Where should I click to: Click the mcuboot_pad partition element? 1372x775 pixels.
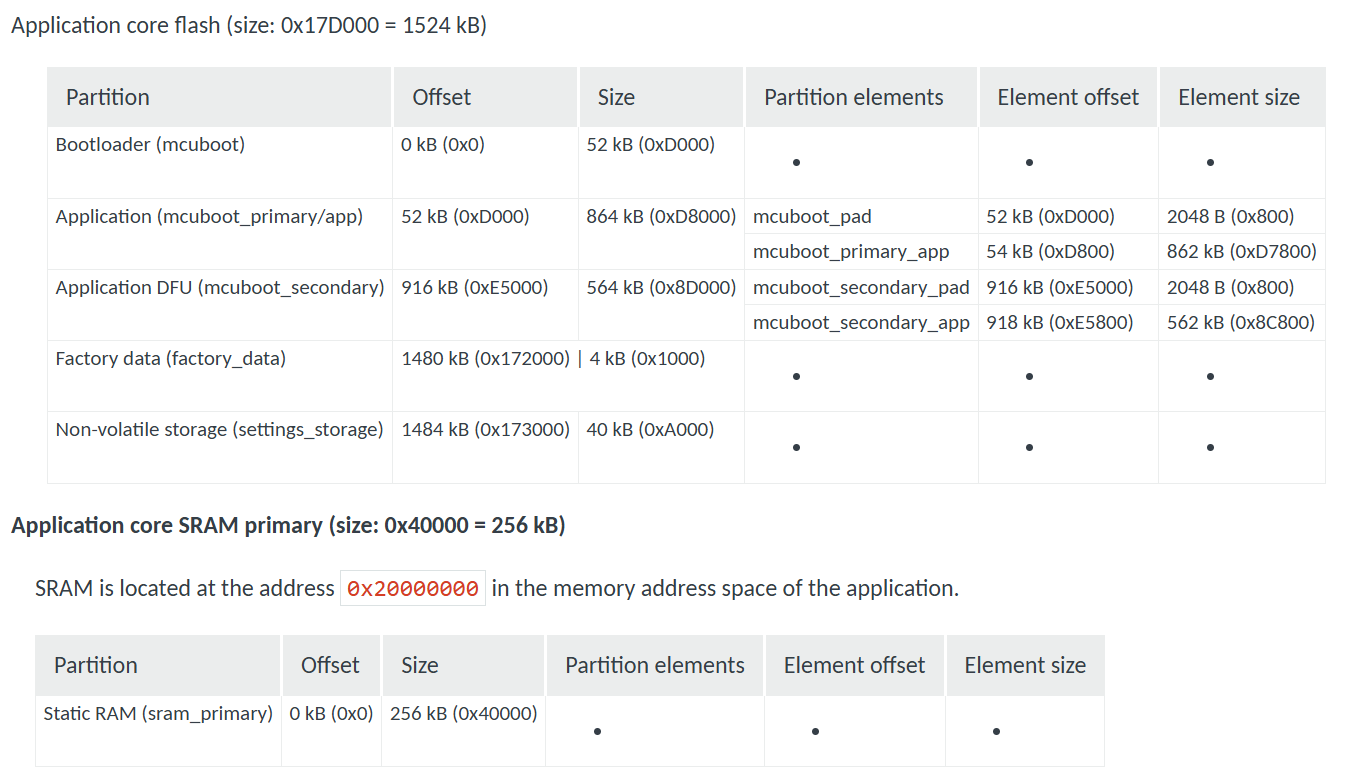812,217
